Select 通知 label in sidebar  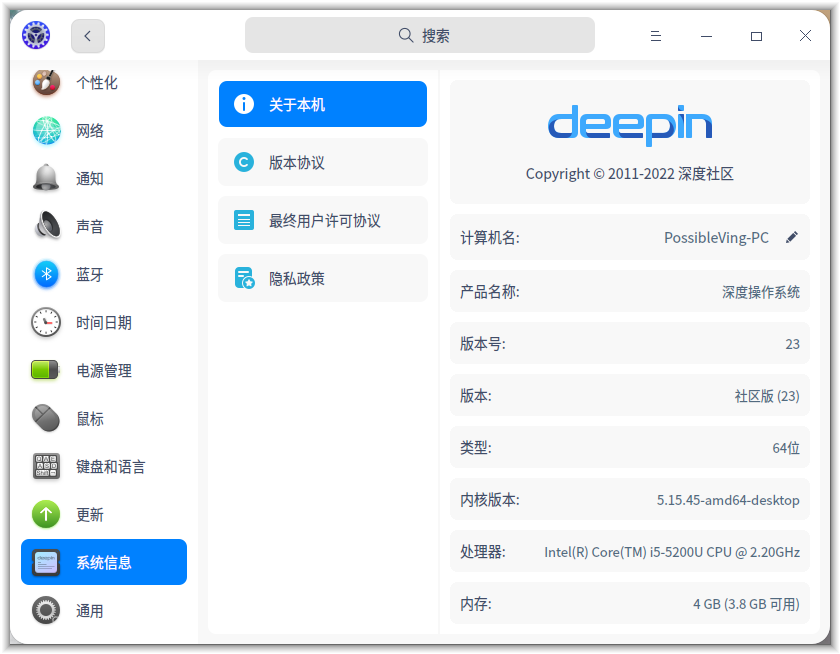click(x=90, y=178)
